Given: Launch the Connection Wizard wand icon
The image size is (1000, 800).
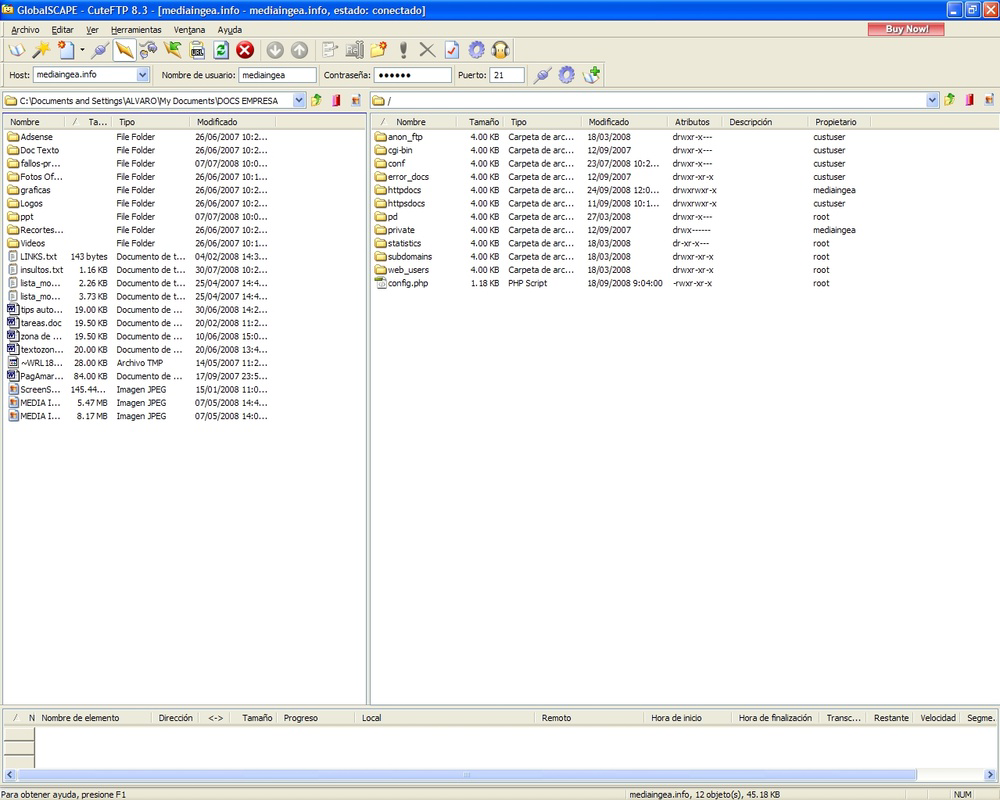Looking at the screenshot, I should [x=41, y=50].
